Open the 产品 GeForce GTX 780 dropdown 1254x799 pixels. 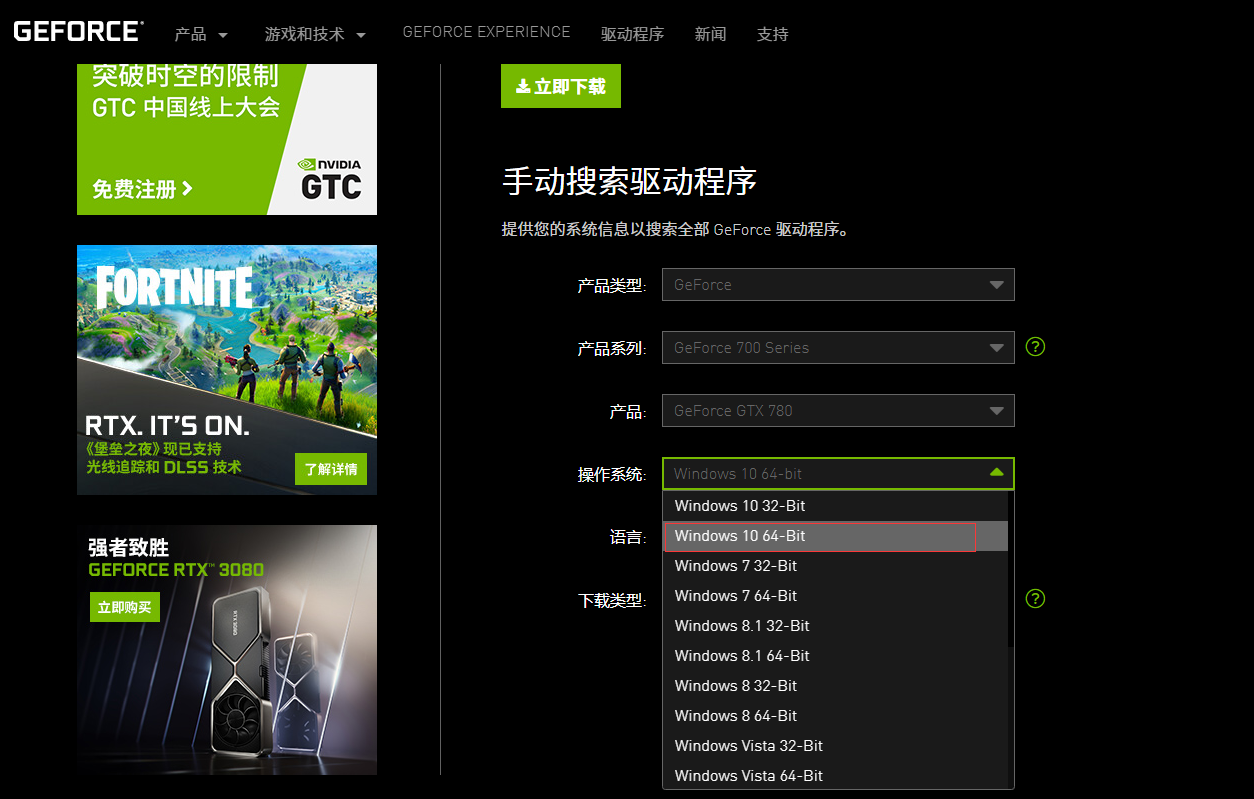pos(838,411)
